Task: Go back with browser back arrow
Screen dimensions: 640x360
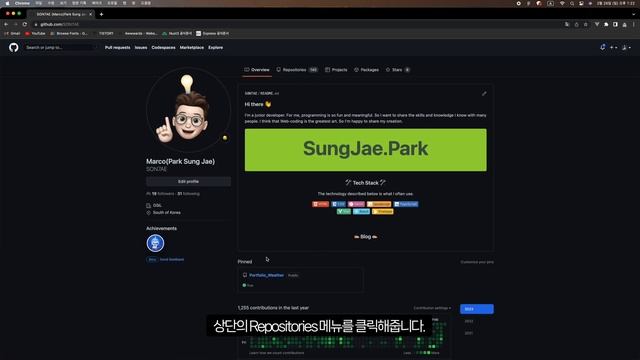Action: click(6, 24)
